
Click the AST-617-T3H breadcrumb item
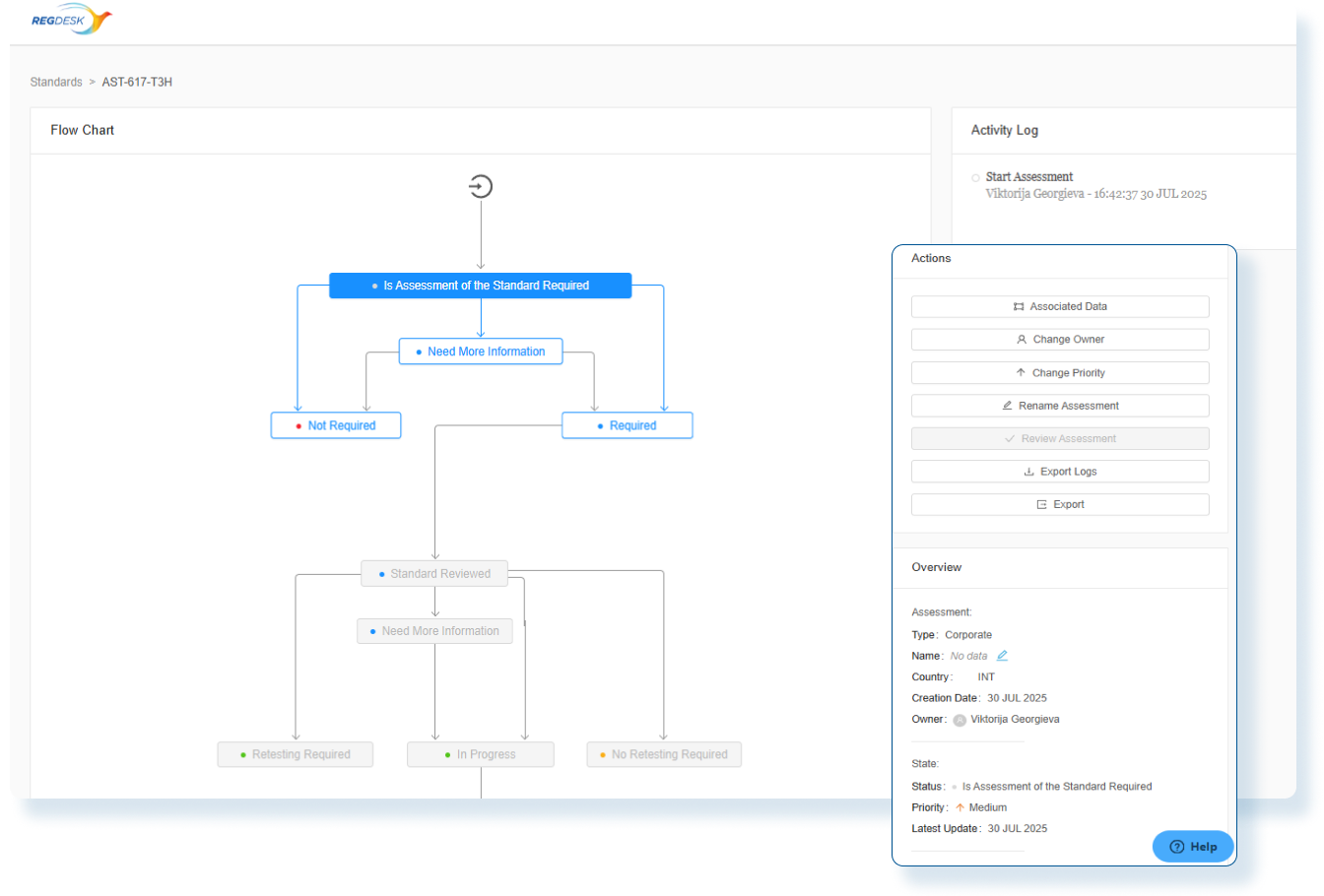coord(137,82)
